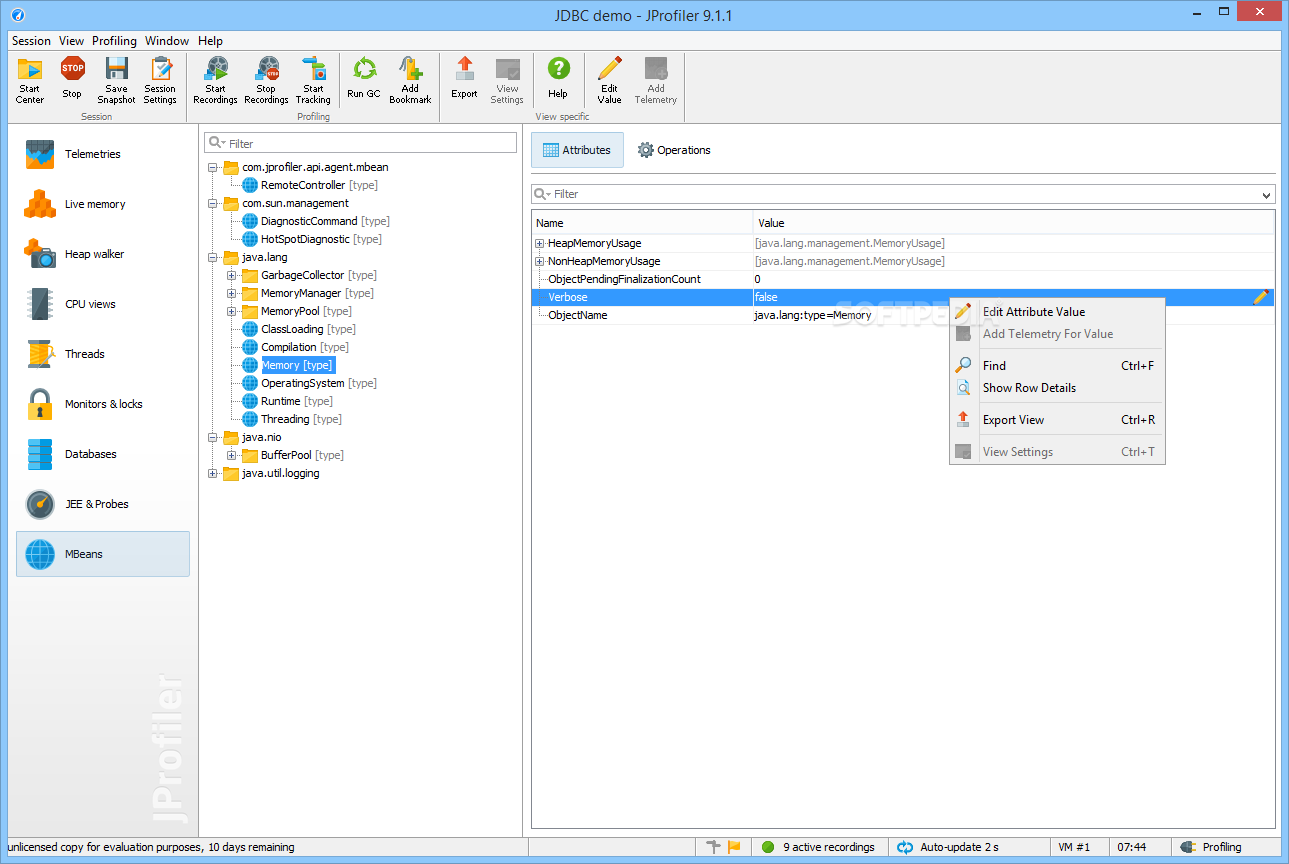Click the Name column header
Image resolution: width=1289 pixels, height=864 pixels.
point(642,223)
